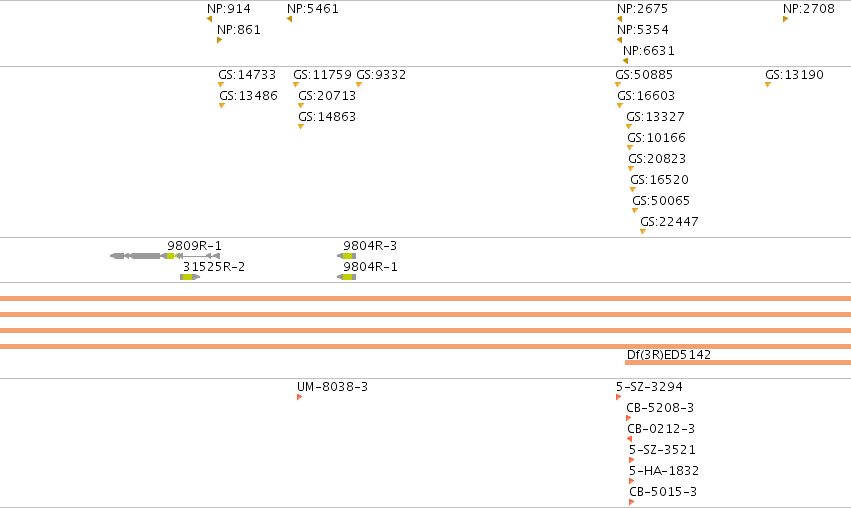Select the NP:861 insertion label
Viewport: 851px width, 508px height.
click(x=239, y=30)
